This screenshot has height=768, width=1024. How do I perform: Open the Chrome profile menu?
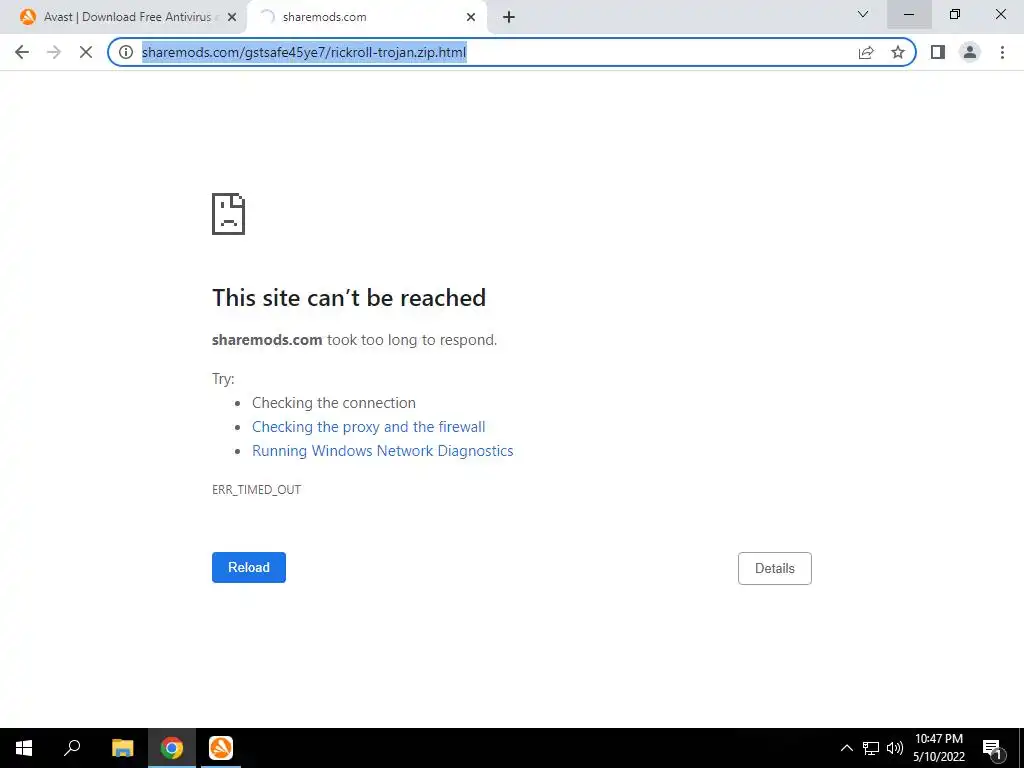coord(970,52)
